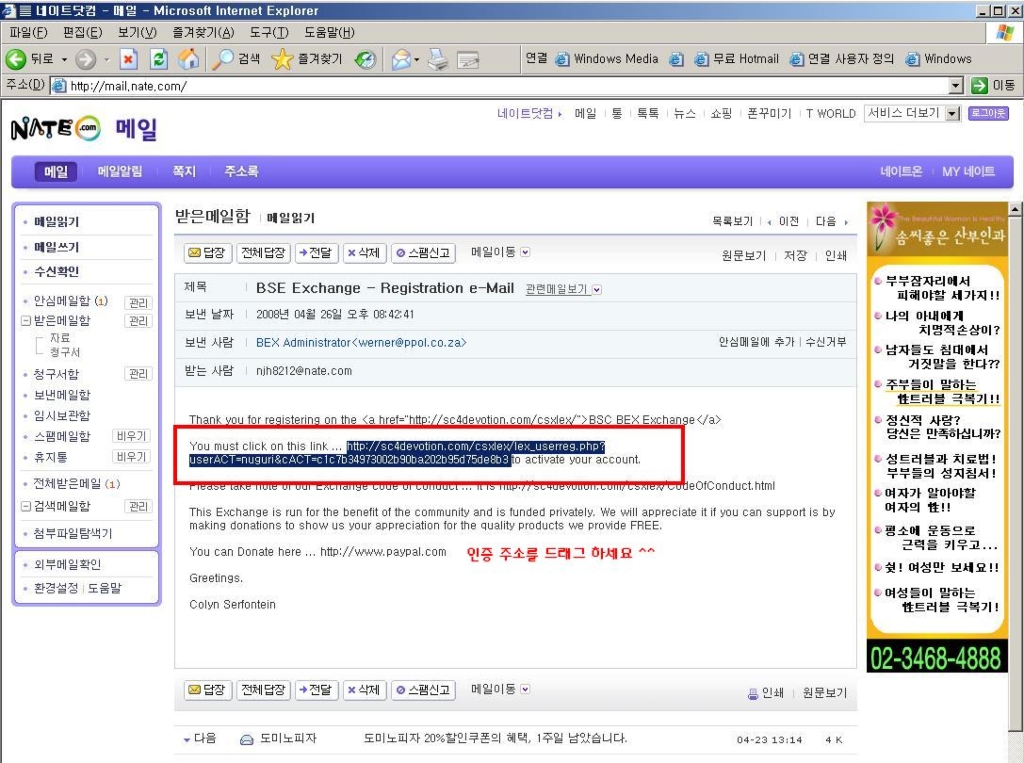Image resolution: width=1024 pixels, height=763 pixels.
Task: Collapse the 받은메일함 folder tree
Action: pos(25,321)
